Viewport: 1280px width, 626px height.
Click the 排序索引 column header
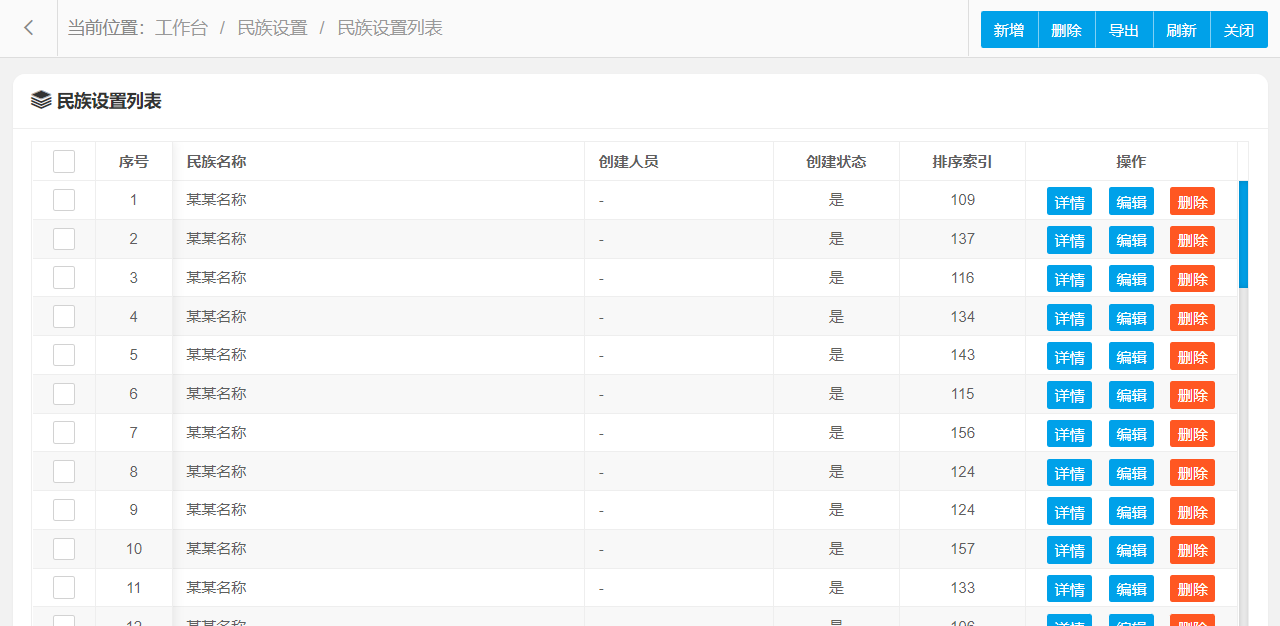point(962,161)
